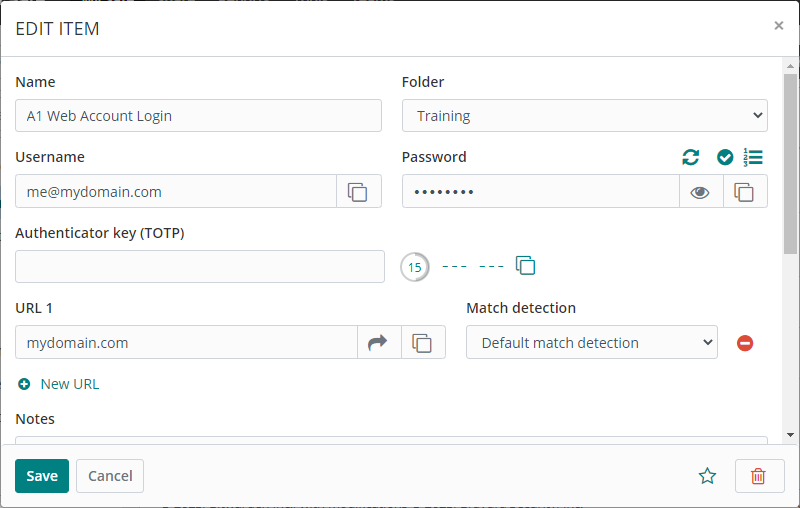This screenshot has width=800, height=508.
Task: Copy the username to clipboard
Action: point(358,192)
